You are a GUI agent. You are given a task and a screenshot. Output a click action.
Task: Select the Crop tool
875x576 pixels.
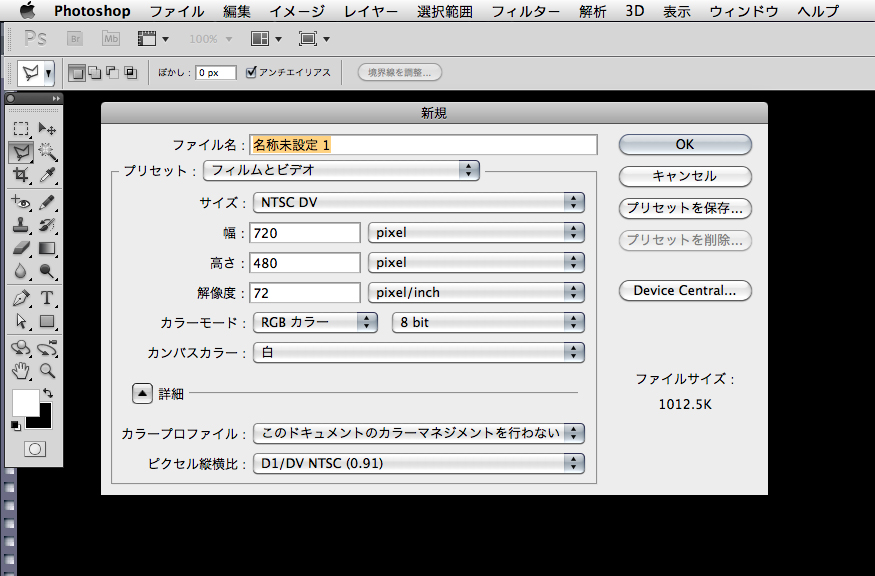[x=20, y=175]
